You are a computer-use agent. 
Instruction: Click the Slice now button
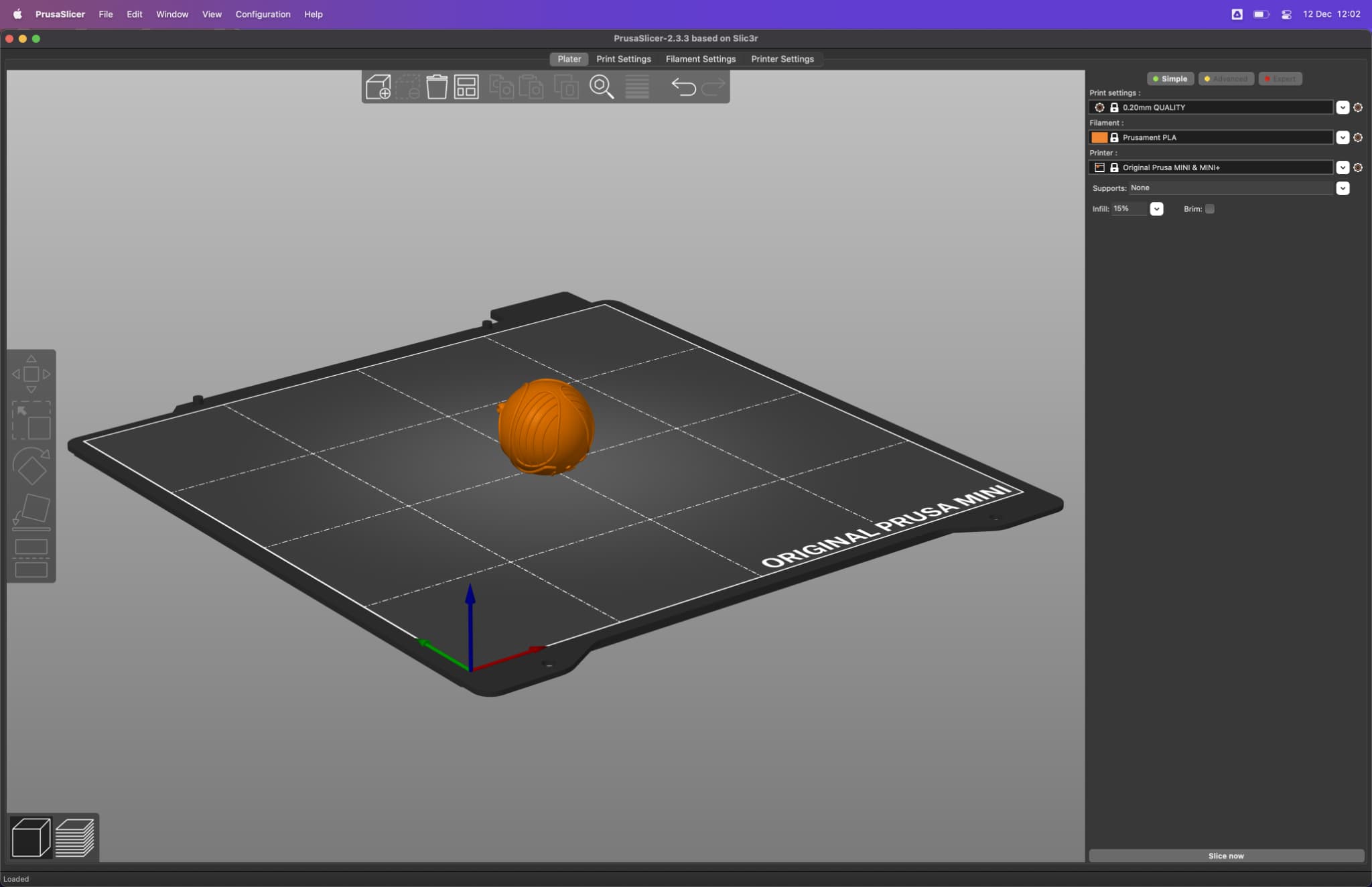[1226, 856]
